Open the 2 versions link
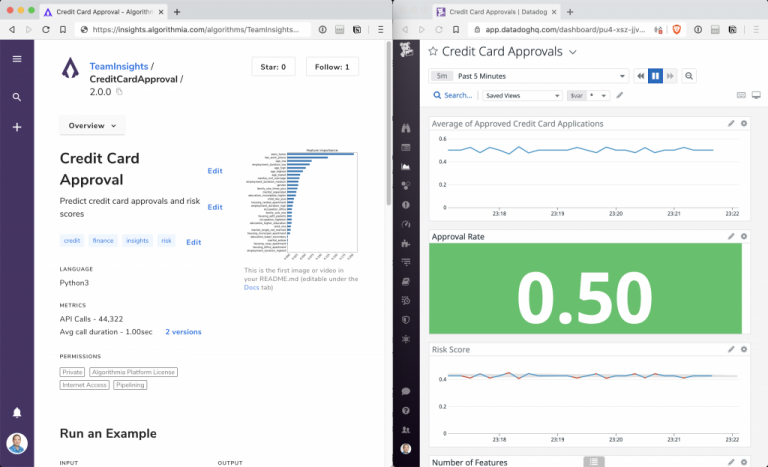Viewport: 768px width, 467px height. pyautogui.click(x=183, y=332)
